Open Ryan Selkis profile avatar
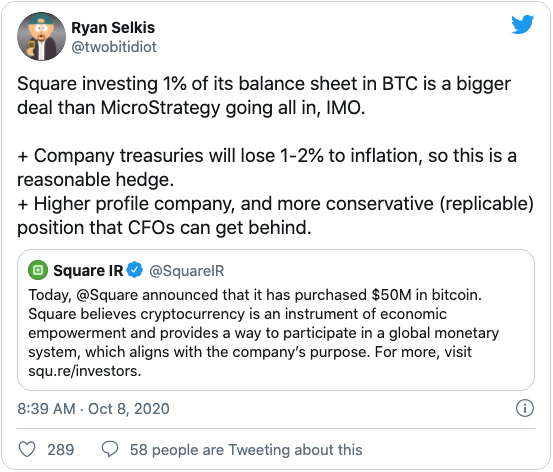This screenshot has height=472, width=553. click(x=41, y=36)
